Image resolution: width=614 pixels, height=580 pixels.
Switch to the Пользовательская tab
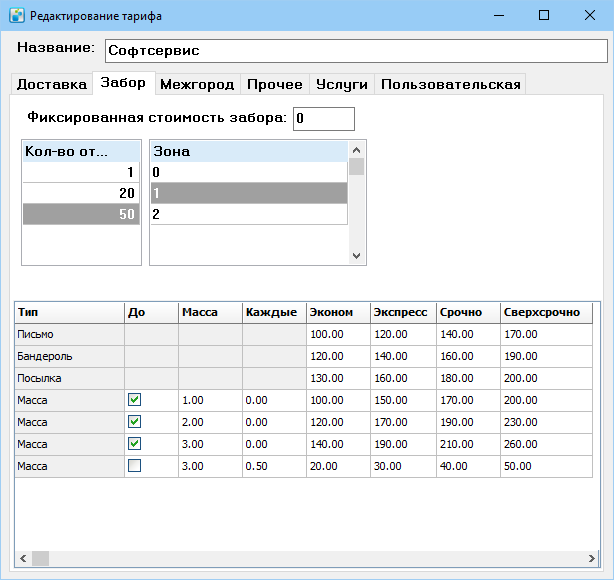click(450, 84)
